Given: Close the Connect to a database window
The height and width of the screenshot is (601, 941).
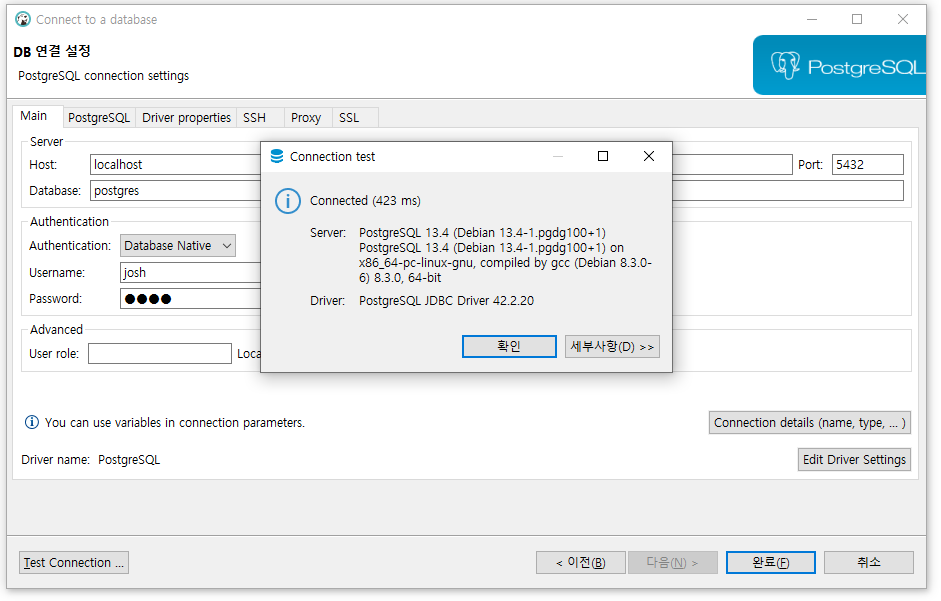Looking at the screenshot, I should pyautogui.click(x=903, y=19).
